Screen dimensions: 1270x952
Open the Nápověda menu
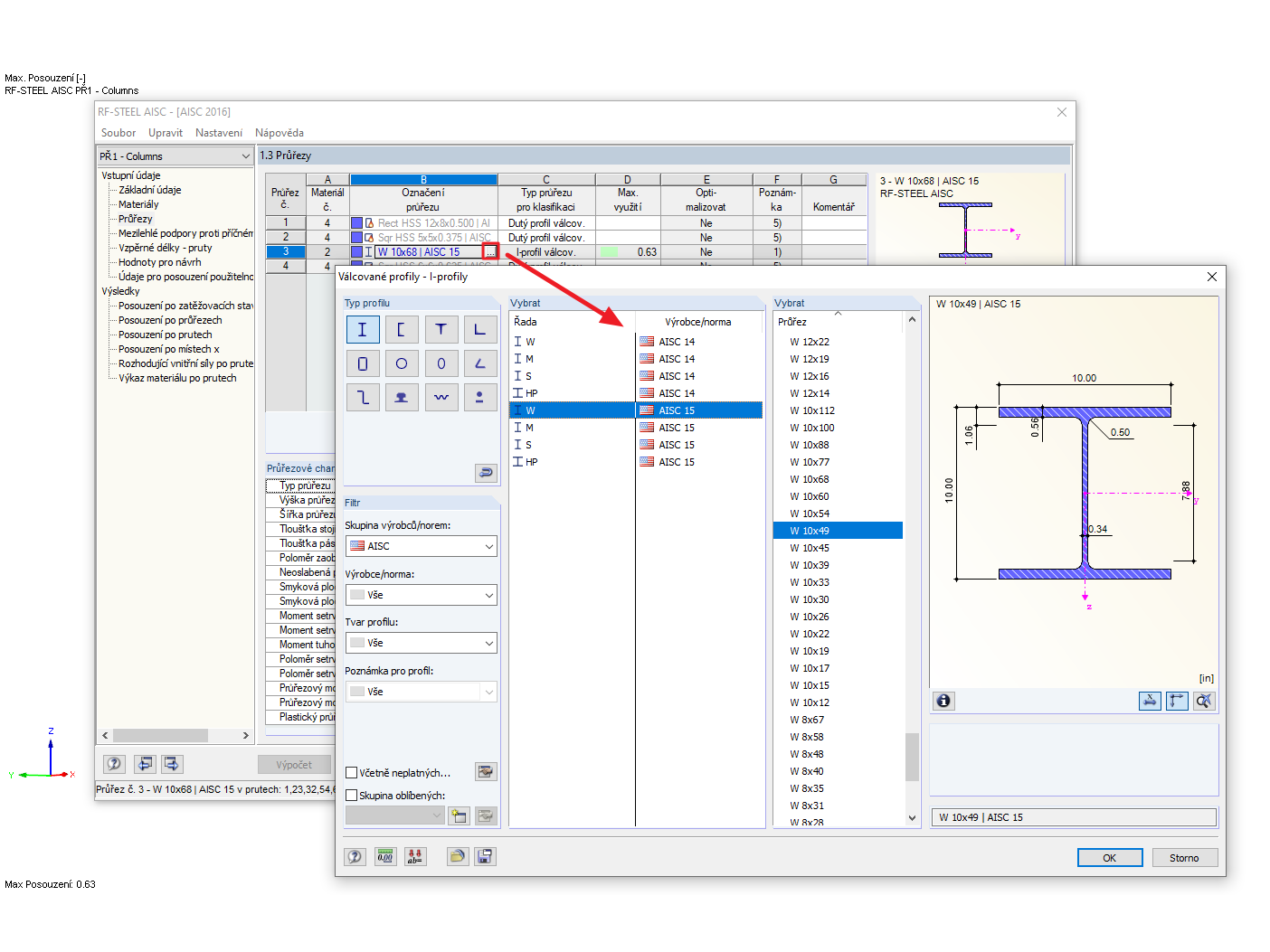point(280,133)
